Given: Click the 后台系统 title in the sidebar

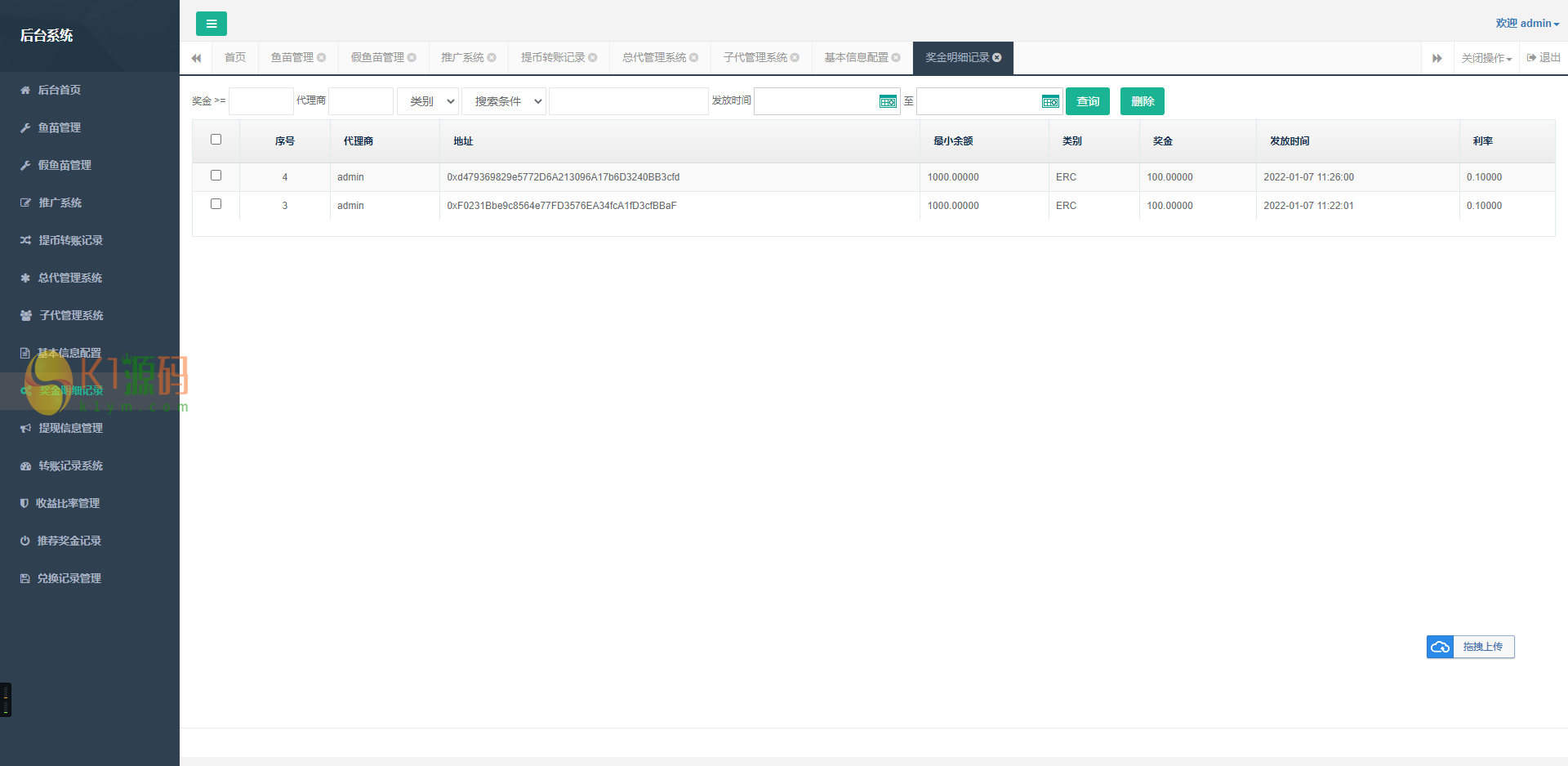Looking at the screenshot, I should click(x=47, y=36).
